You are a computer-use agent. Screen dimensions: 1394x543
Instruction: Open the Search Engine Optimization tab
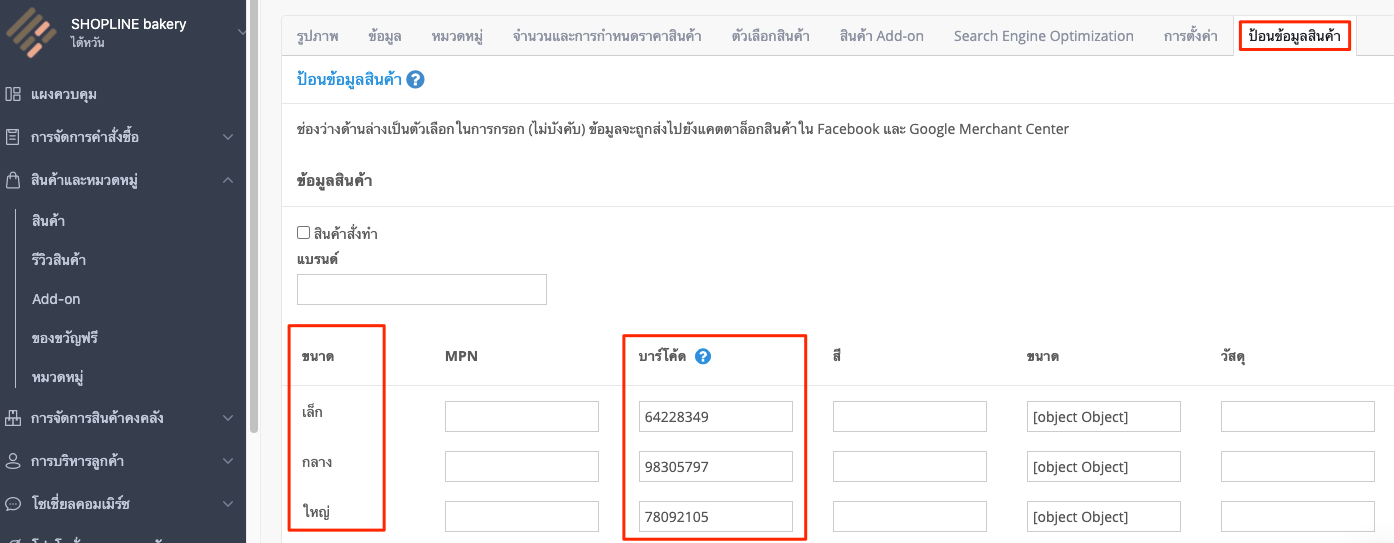[1043, 36]
